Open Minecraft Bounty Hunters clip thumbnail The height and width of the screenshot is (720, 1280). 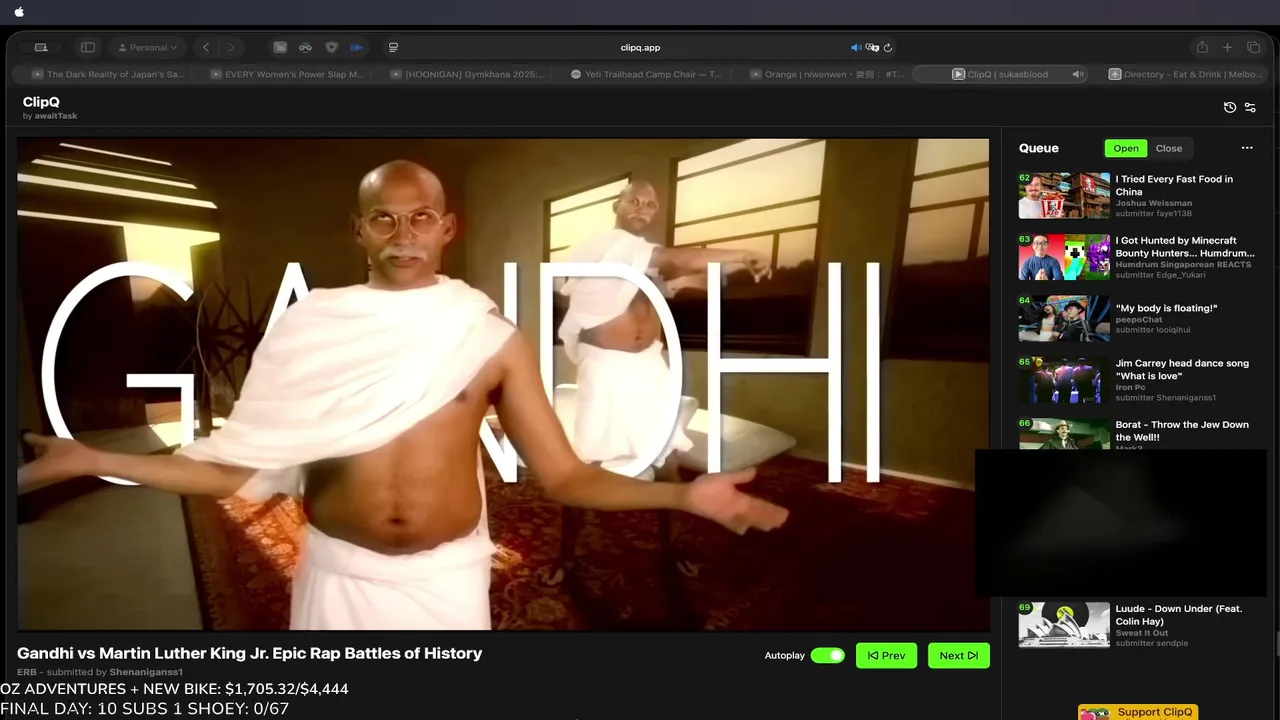click(1064, 257)
